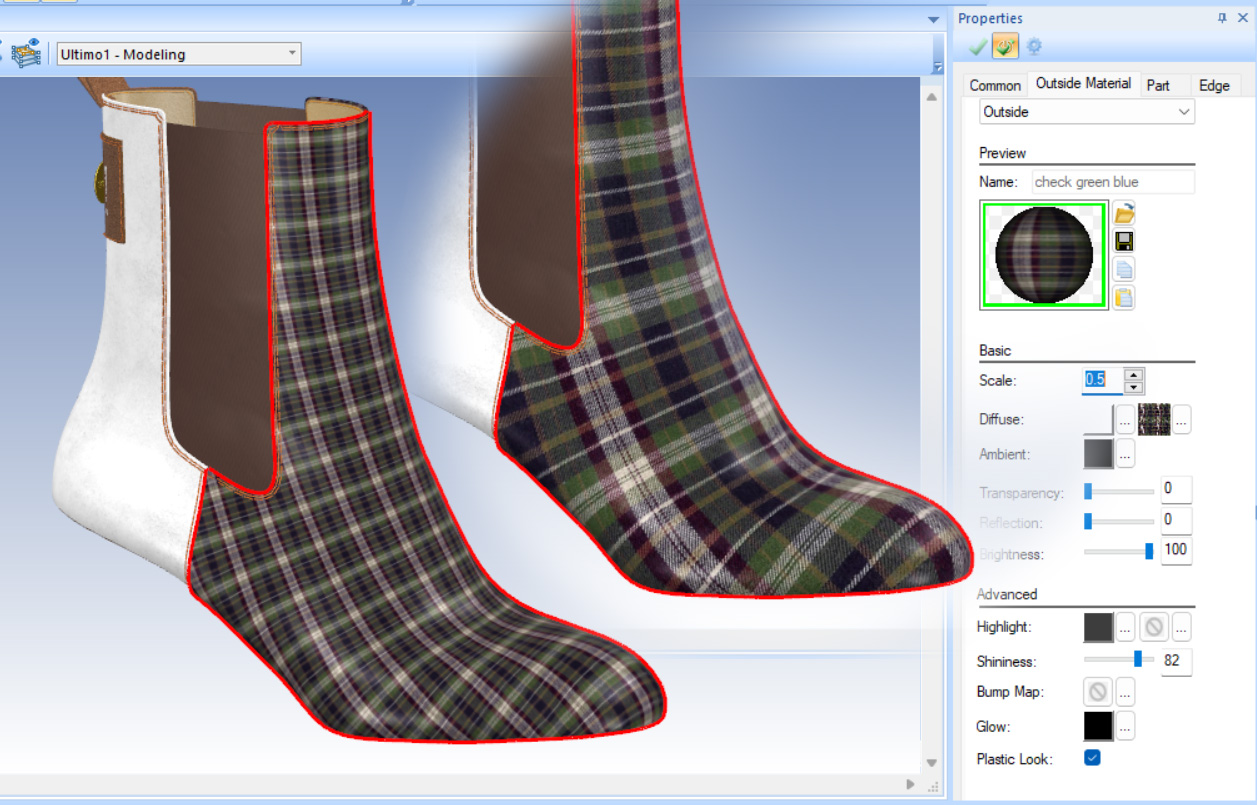
Task: Click the load material folder icon
Action: pyautogui.click(x=1124, y=213)
